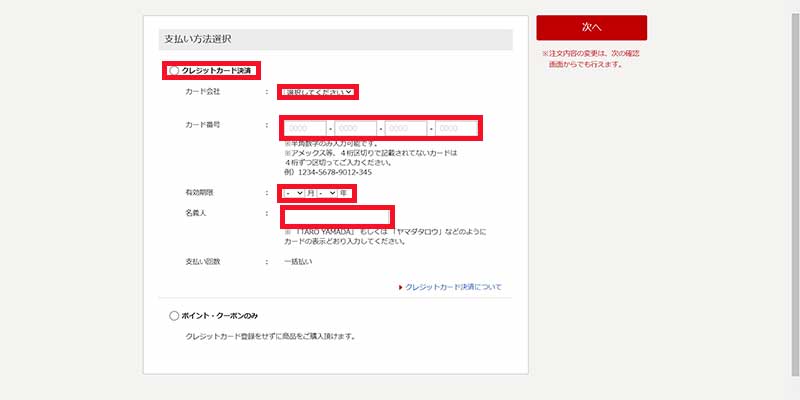Image resolution: width=800 pixels, height=400 pixels.
Task: Open the クレジットカード決済について link
Action: click(x=453, y=287)
